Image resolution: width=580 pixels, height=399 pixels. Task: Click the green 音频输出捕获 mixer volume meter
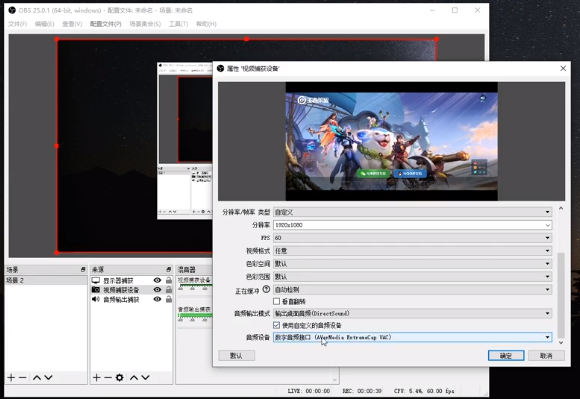pyautogui.click(x=195, y=315)
